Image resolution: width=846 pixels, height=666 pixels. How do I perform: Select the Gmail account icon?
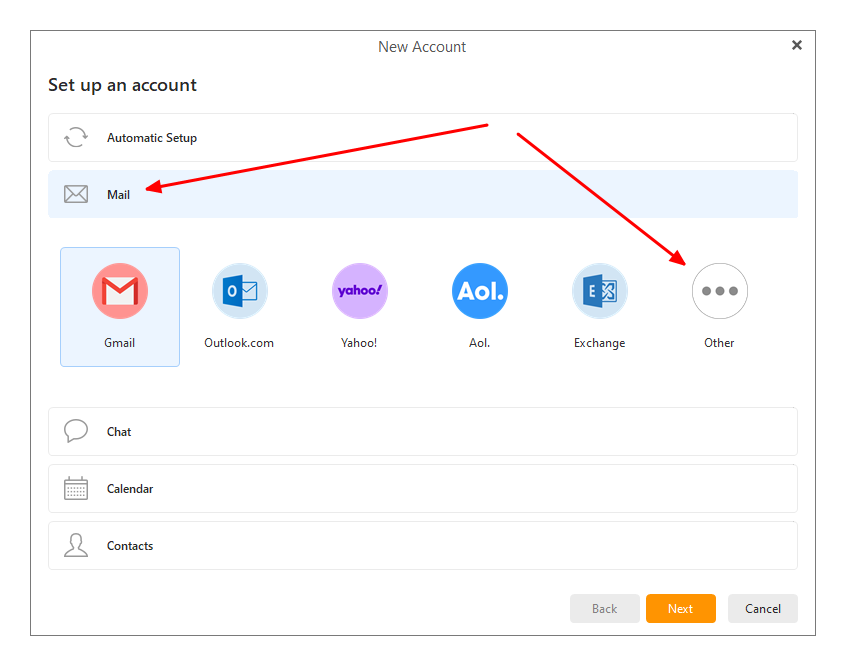pyautogui.click(x=120, y=291)
